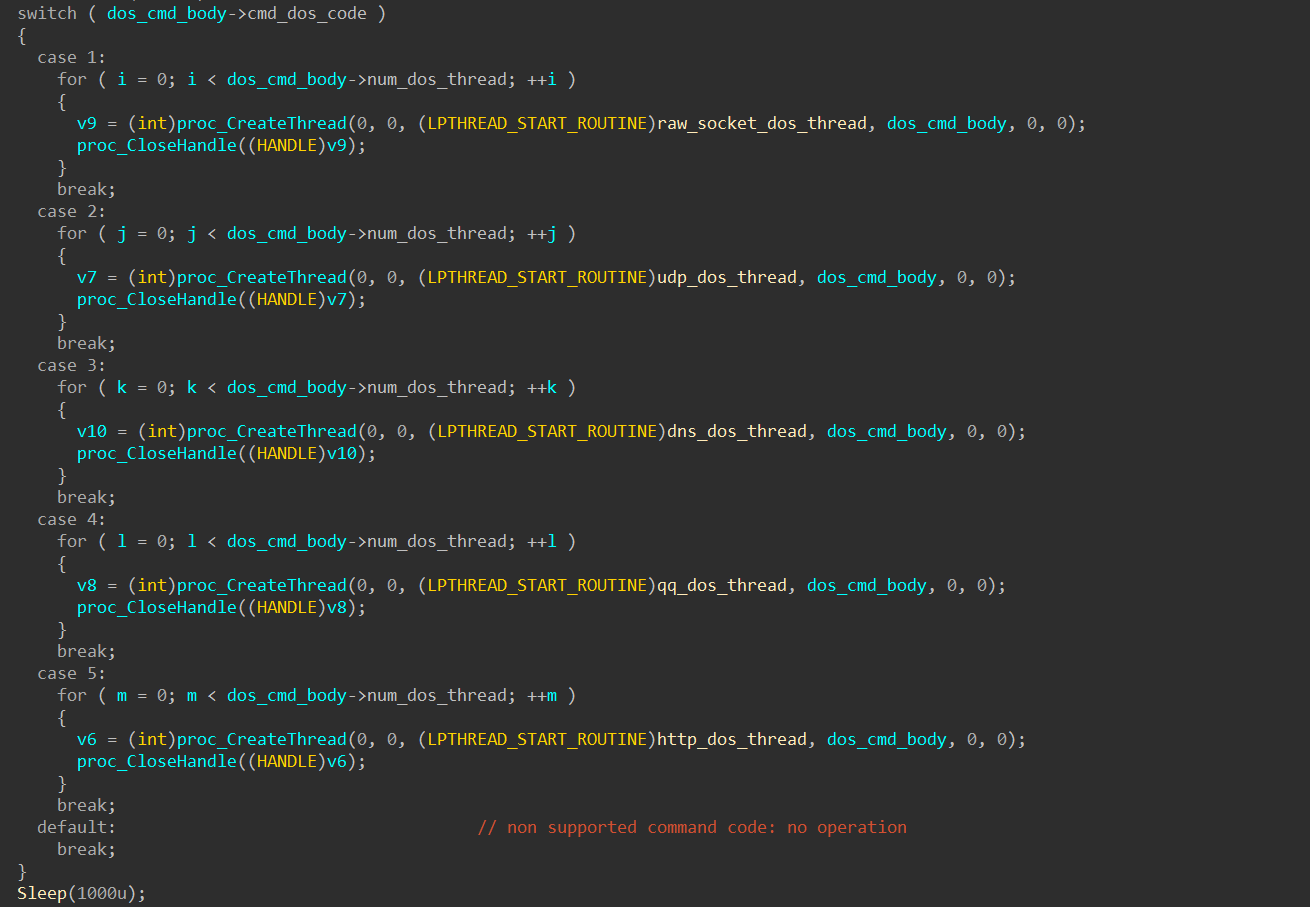The height and width of the screenshot is (907, 1310).
Task: Click variable v7 assignment
Action: click(86, 277)
